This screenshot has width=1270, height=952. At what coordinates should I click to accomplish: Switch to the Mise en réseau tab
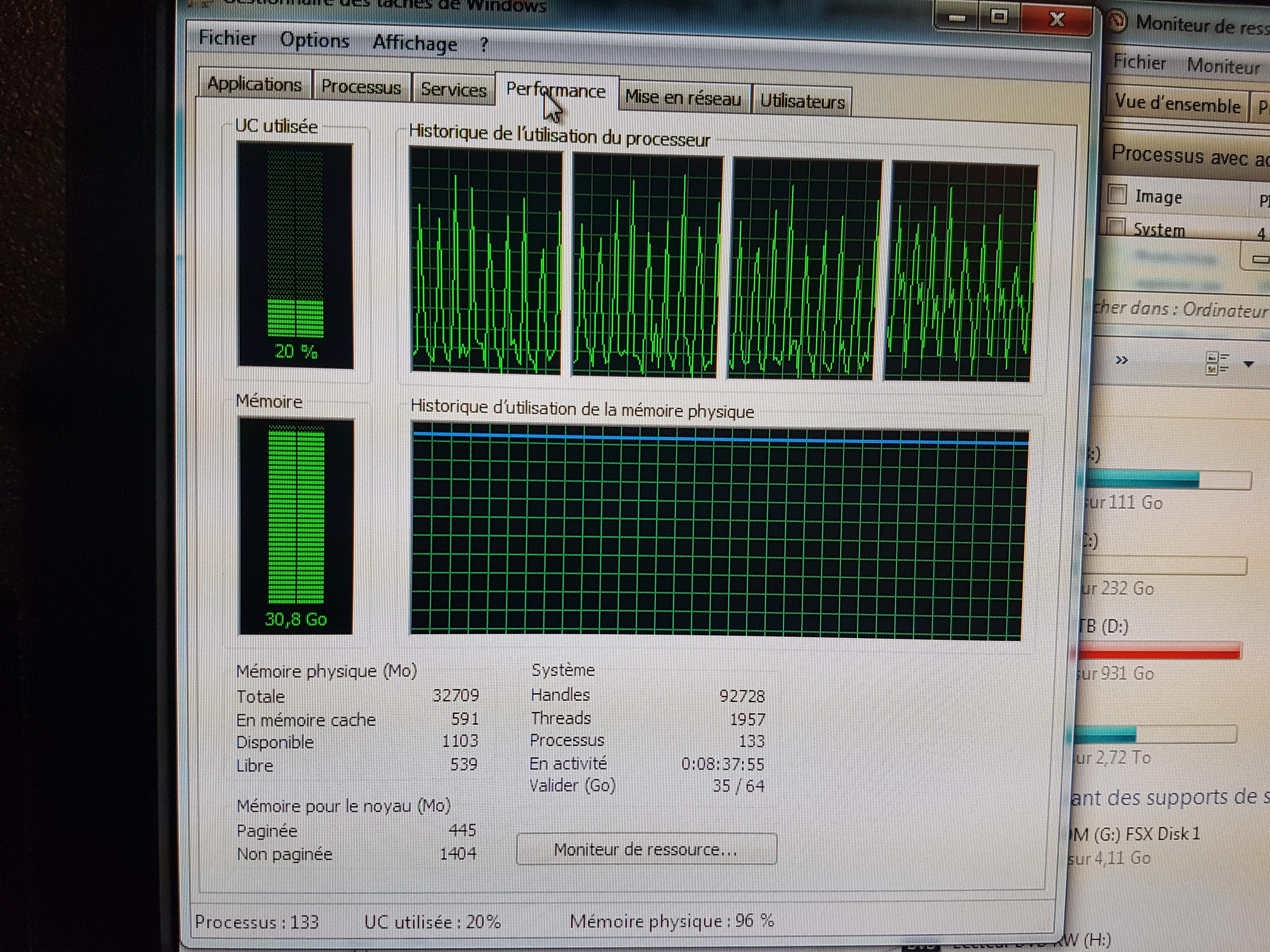click(683, 98)
